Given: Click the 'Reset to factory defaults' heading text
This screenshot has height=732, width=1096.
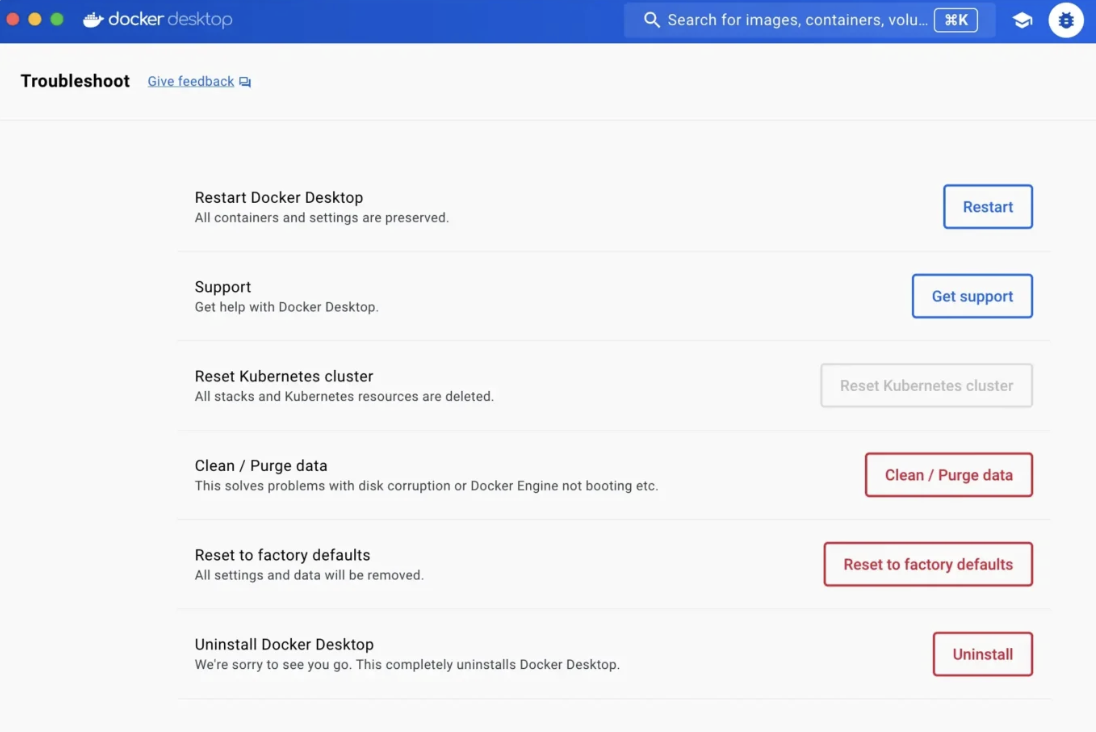Looking at the screenshot, I should click(x=282, y=555).
